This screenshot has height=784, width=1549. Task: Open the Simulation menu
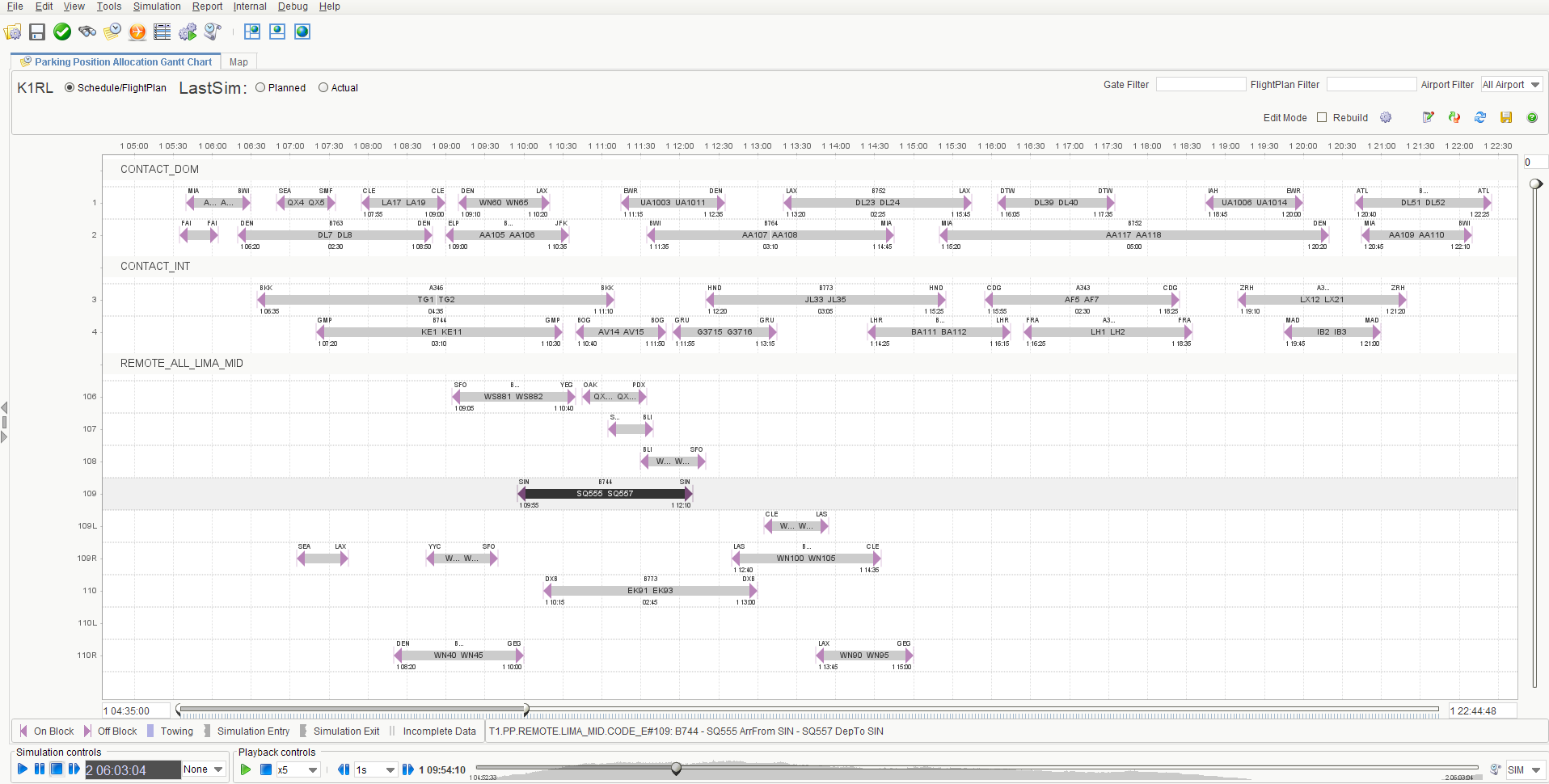[157, 6]
